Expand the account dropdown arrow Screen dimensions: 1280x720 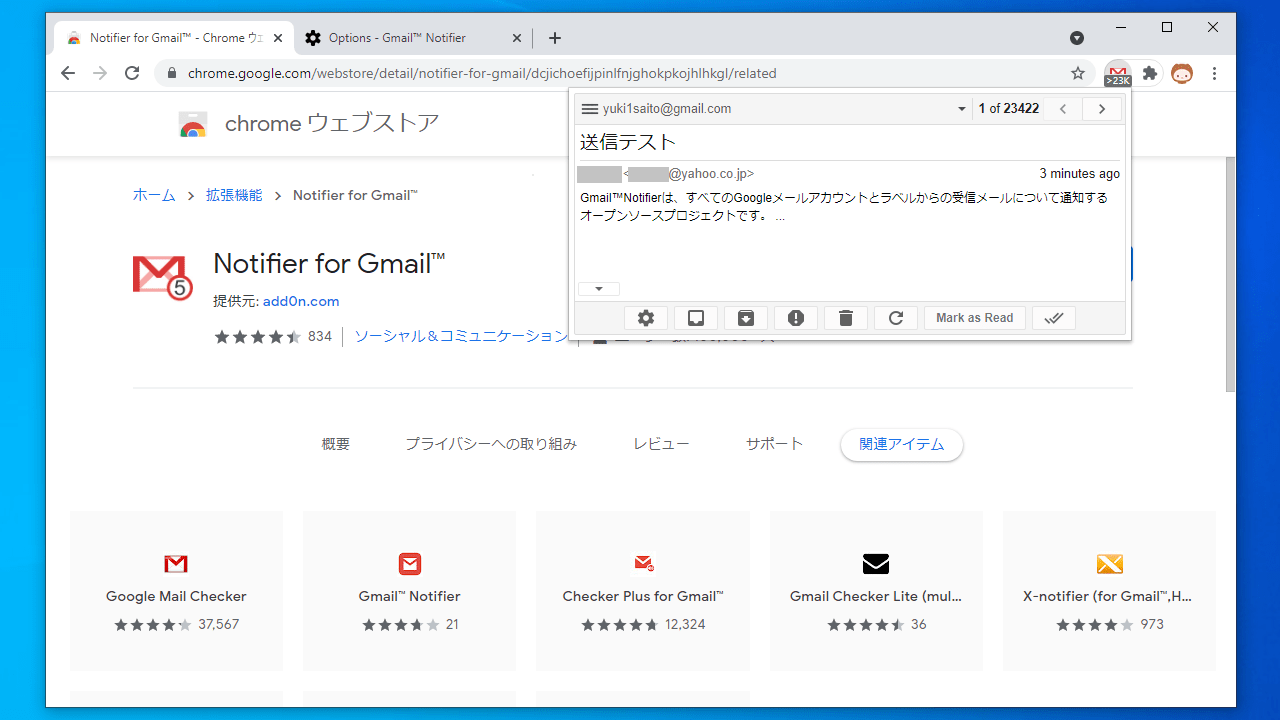[x=962, y=109]
